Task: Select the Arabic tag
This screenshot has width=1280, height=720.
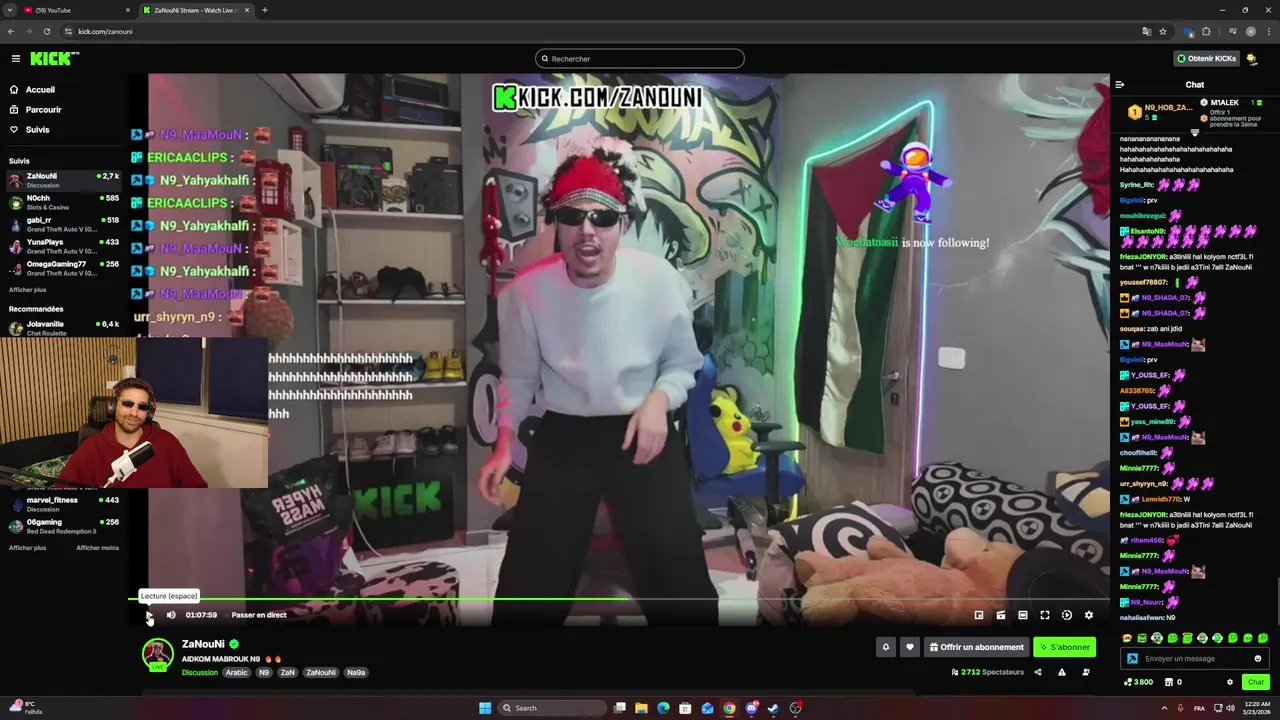Action: point(237,673)
